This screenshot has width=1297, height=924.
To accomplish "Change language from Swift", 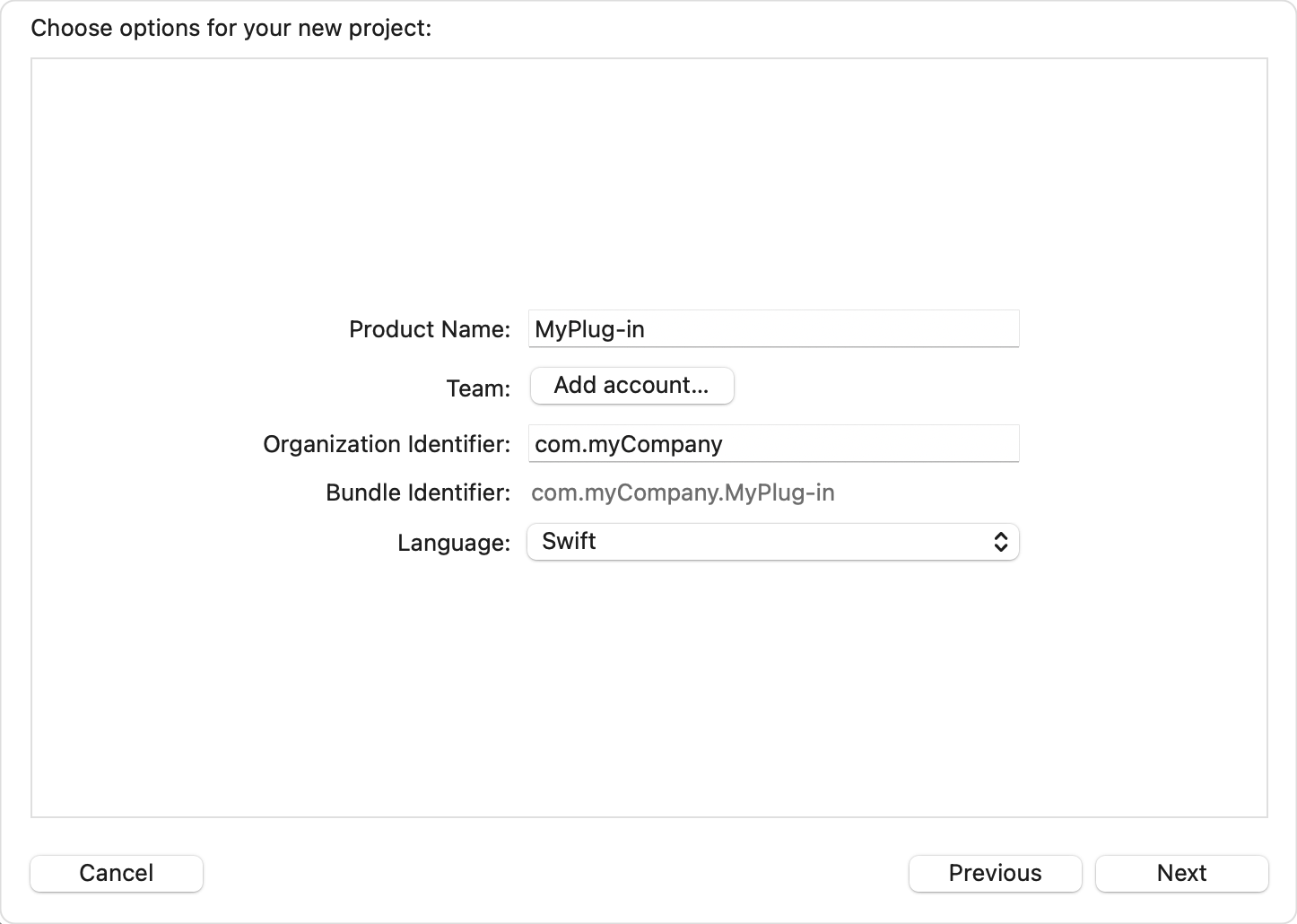I will pos(771,541).
